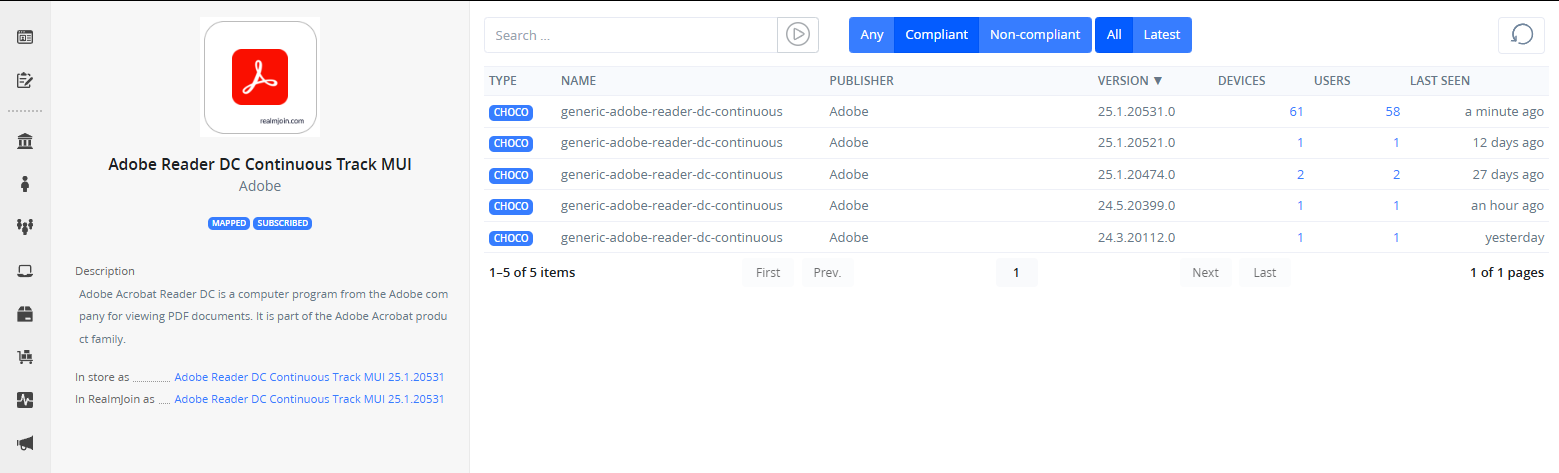1559x473 pixels.
Task: Open the devices laptop icon
Action: tap(25, 270)
